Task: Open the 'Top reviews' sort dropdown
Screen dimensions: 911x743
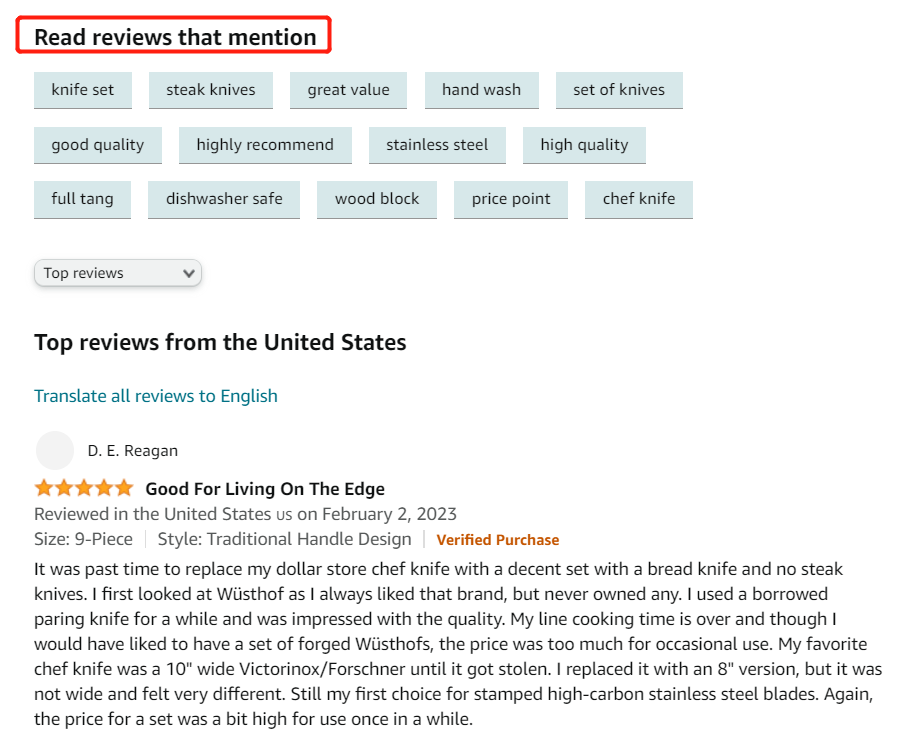Action: coord(118,273)
